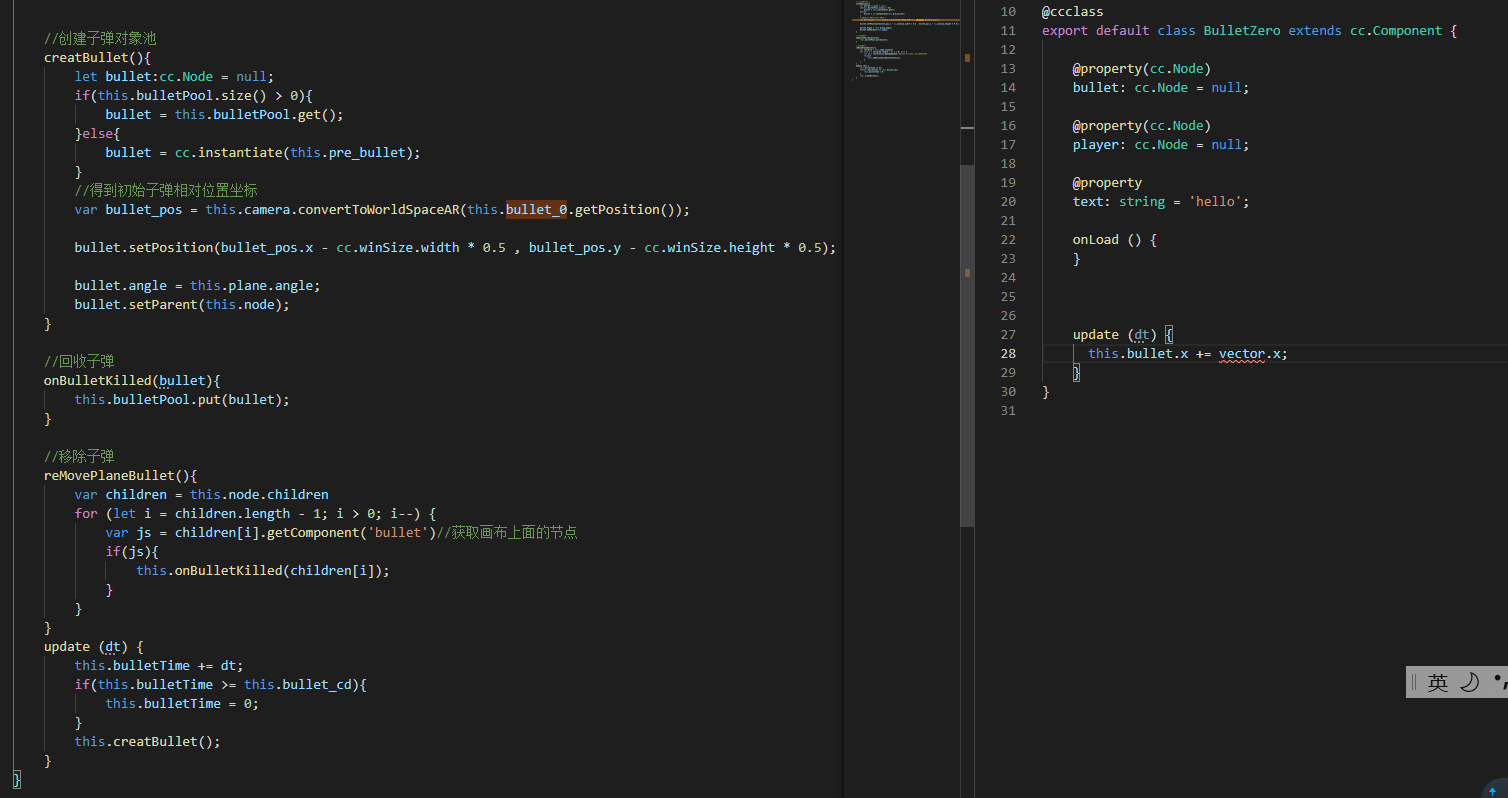1508x798 pixels.
Task: Click the "text: string = 'hello';" line
Action: click(1161, 202)
